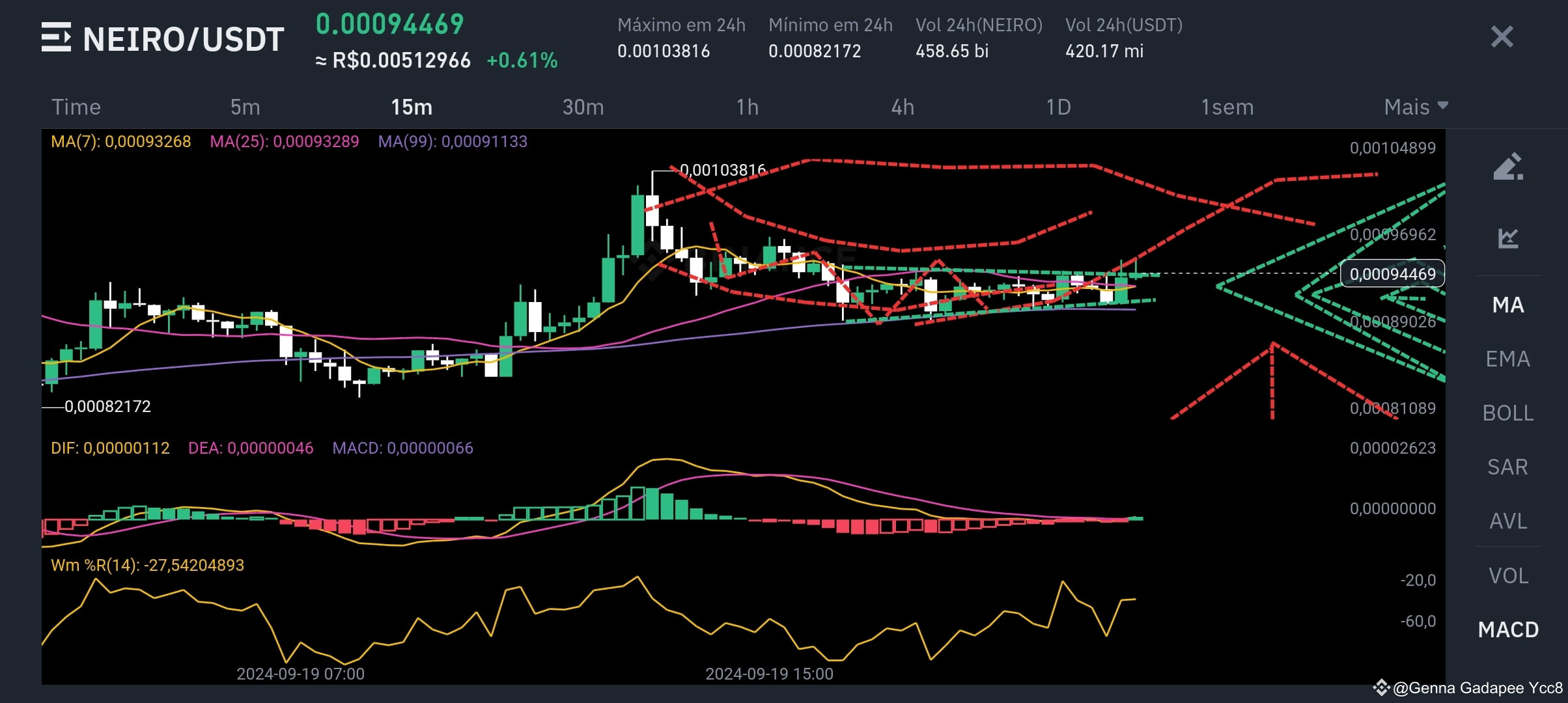The width and height of the screenshot is (1568, 703).
Task: Toggle the BOLL indicator
Action: [x=1507, y=413]
